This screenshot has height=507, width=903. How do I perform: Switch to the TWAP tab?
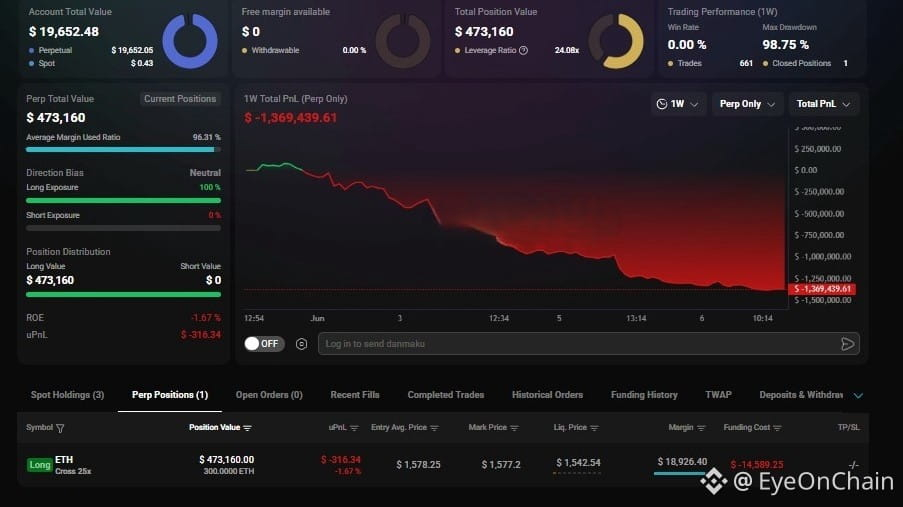(x=718, y=395)
